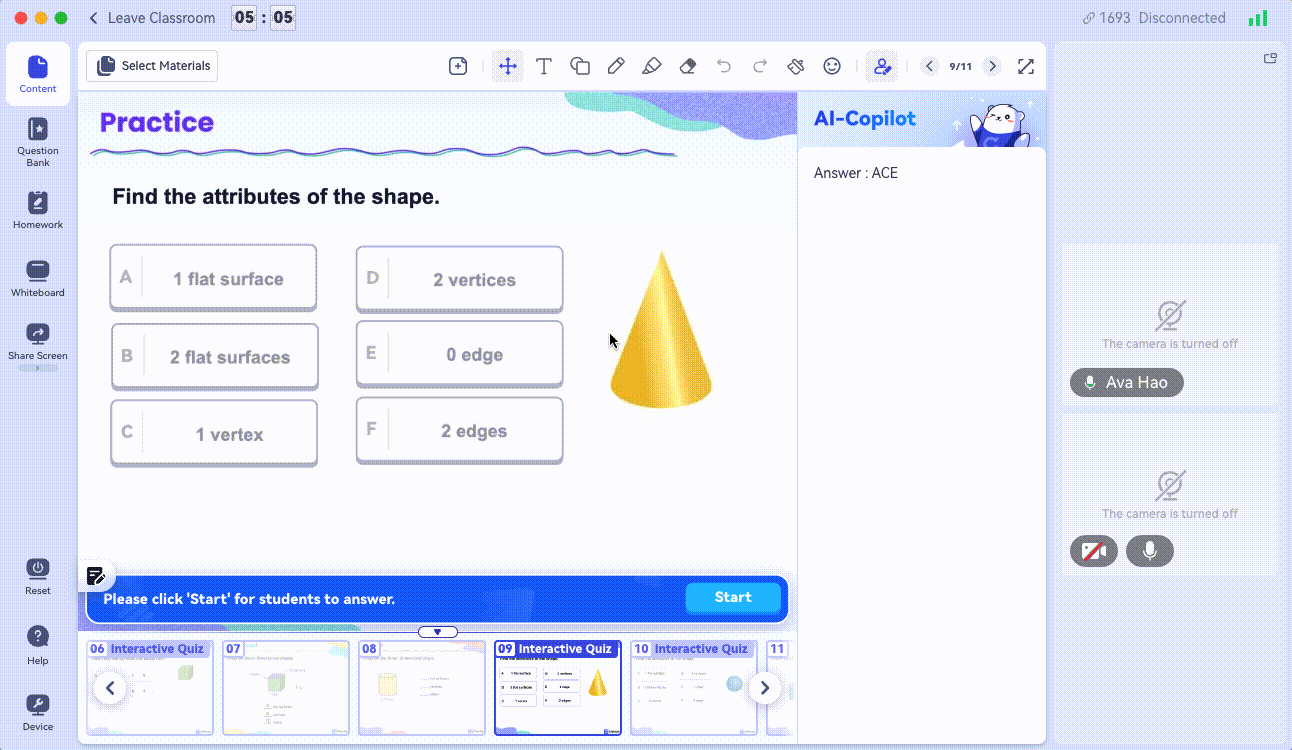1292x750 pixels.
Task: Clear the board with the broom icon
Action: pyautogui.click(x=796, y=66)
